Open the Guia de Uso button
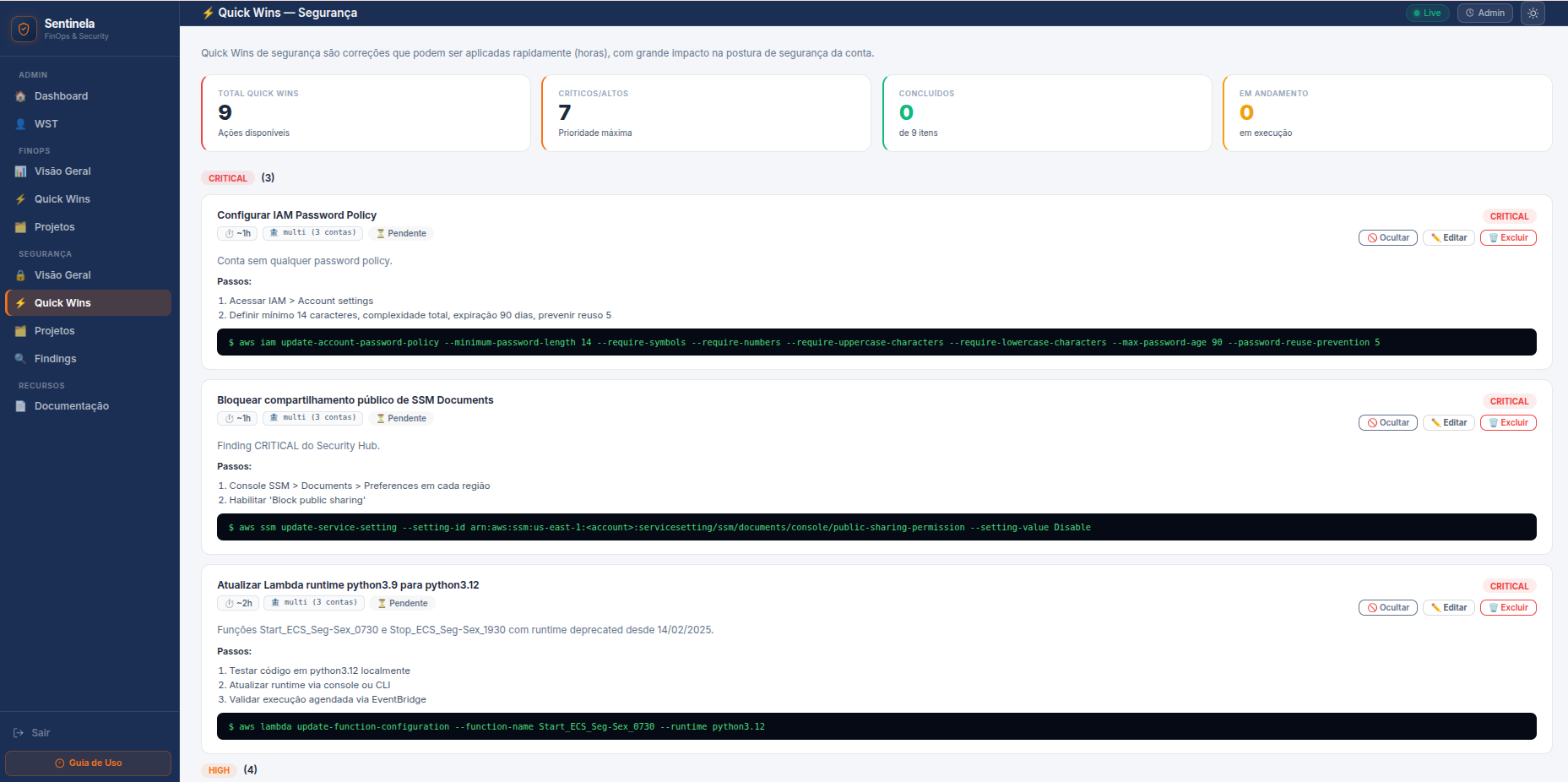1568x782 pixels. point(88,763)
